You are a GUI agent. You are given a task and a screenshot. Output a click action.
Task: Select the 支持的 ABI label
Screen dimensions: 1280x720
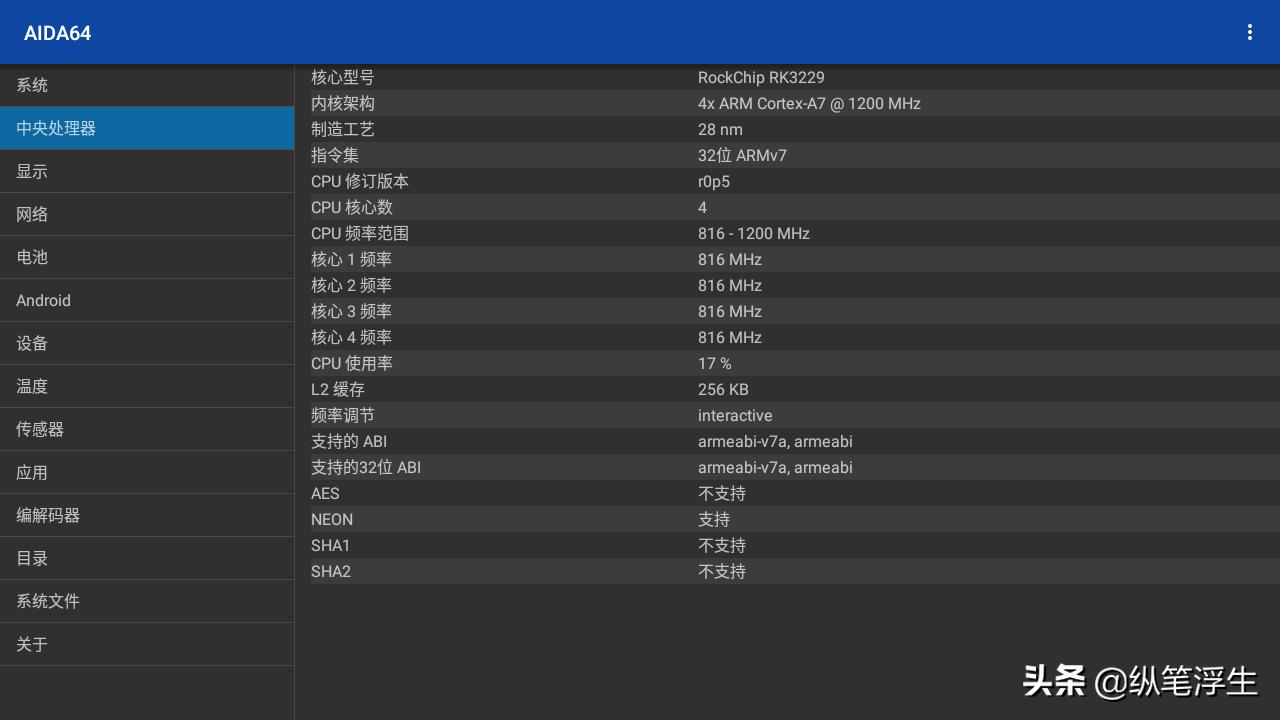349,441
